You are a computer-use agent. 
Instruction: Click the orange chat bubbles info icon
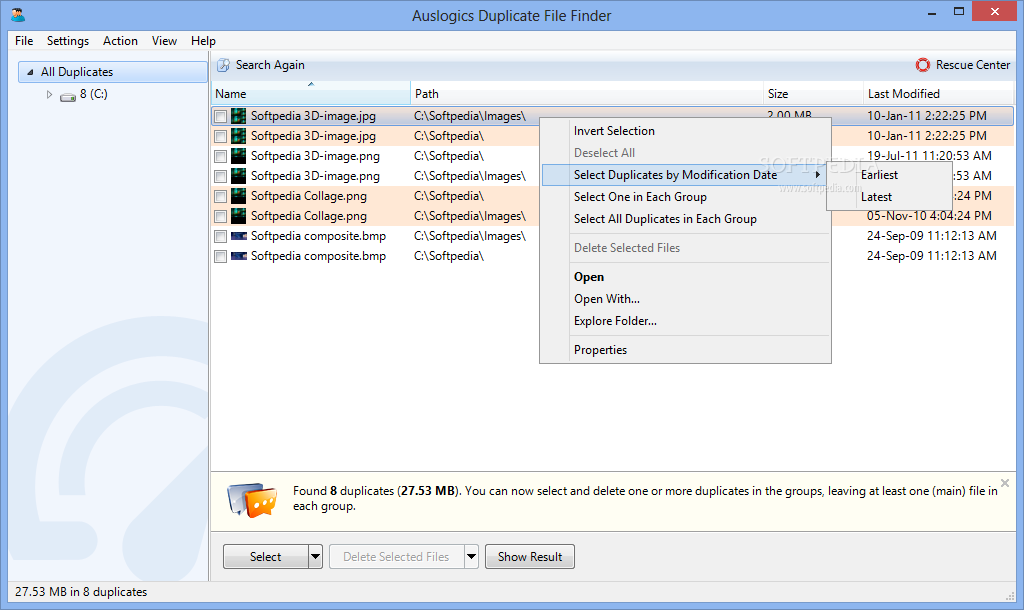252,500
